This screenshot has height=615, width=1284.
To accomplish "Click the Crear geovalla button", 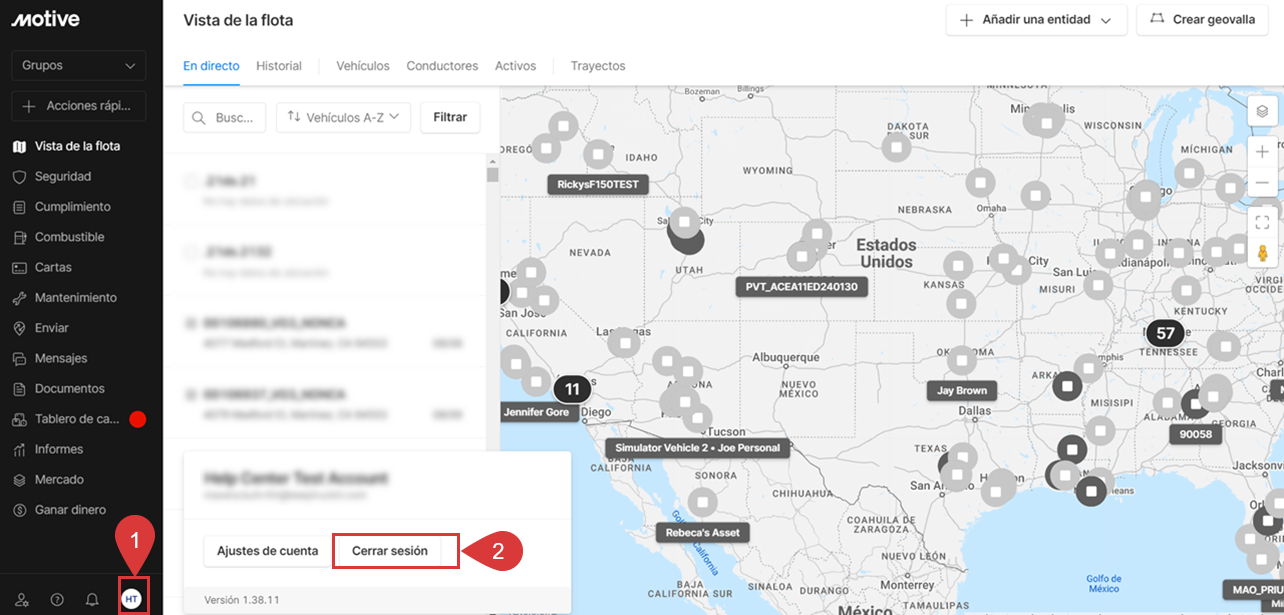I will click(x=1202, y=20).
